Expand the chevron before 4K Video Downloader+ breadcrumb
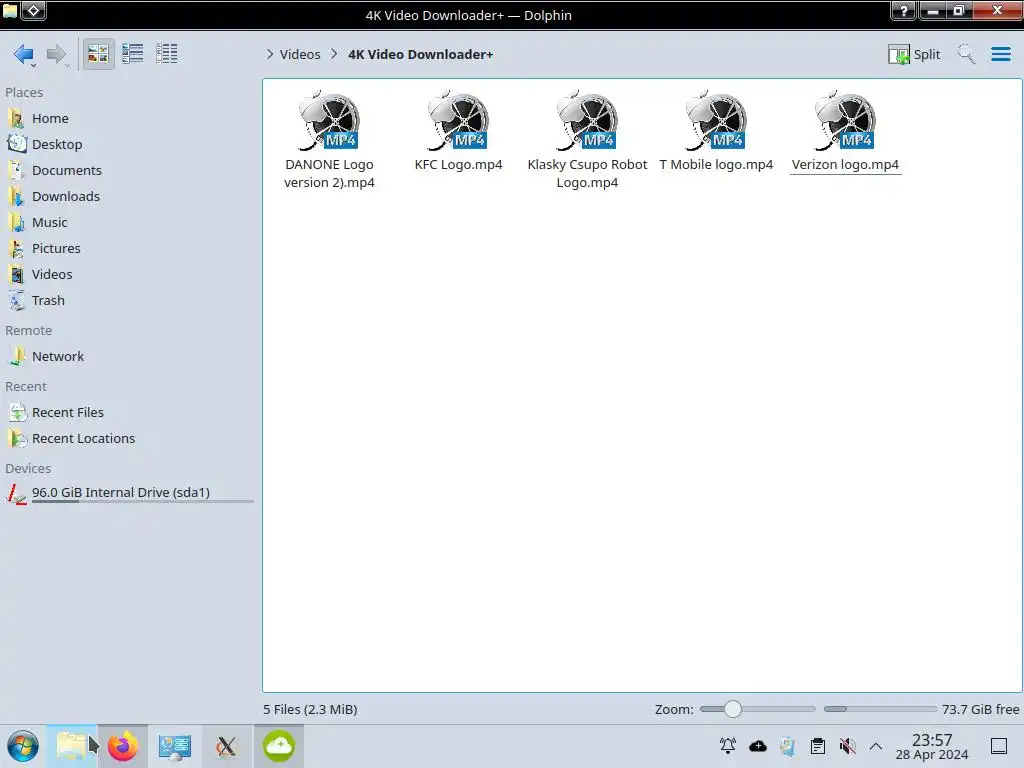Screen dimensions: 1024x768 [334, 54]
